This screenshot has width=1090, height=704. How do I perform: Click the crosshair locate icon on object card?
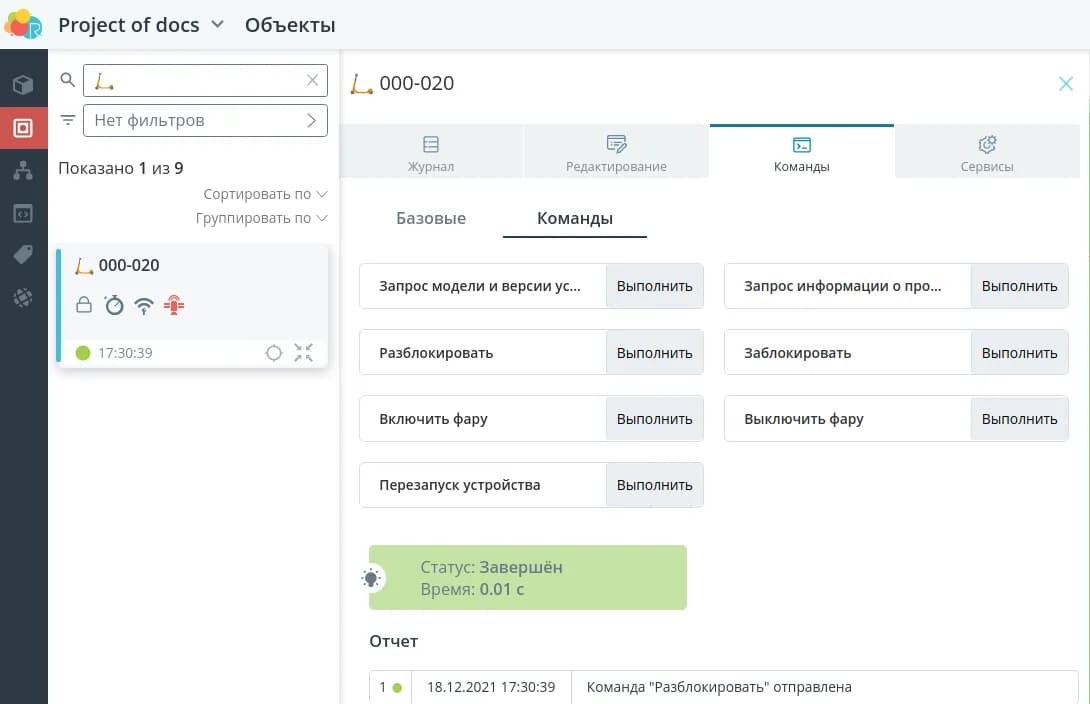[x=273, y=352]
